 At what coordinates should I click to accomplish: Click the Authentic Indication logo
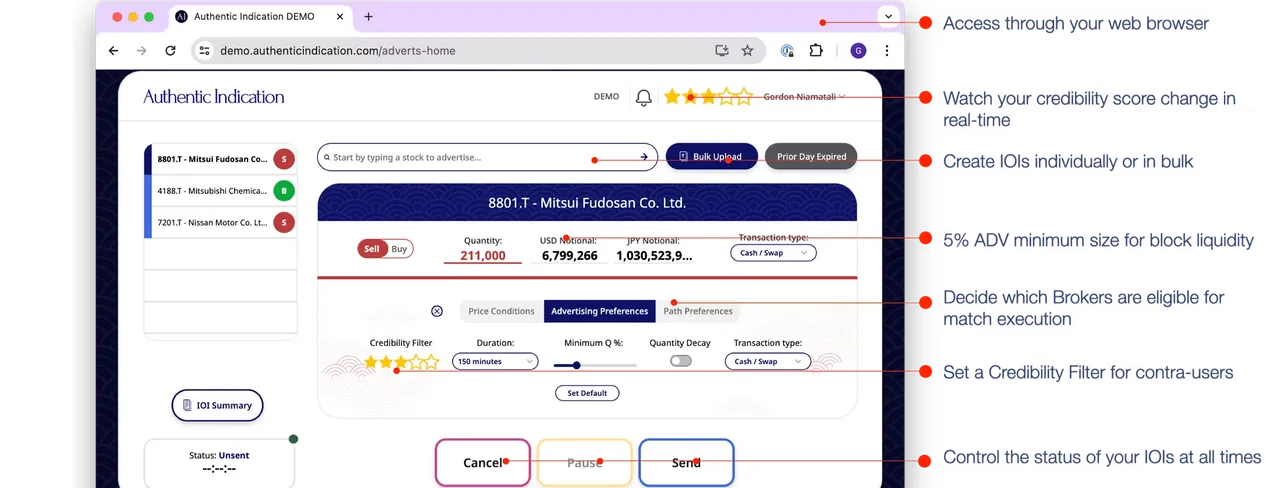[x=213, y=97]
